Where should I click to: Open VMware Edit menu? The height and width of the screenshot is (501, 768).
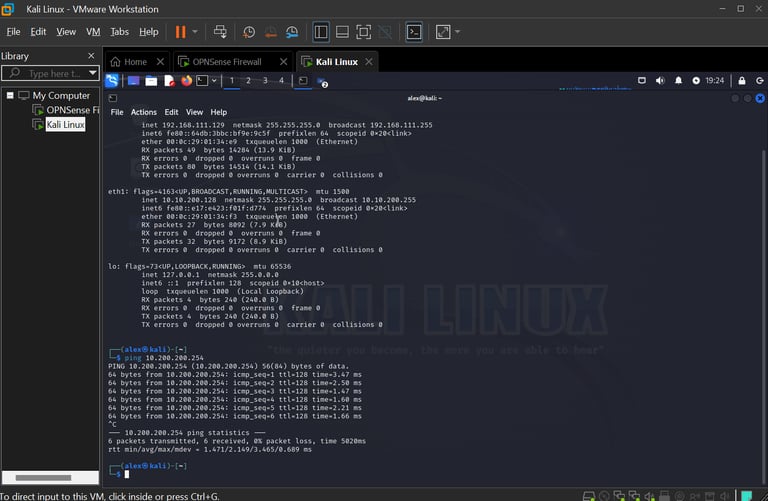tap(38, 32)
